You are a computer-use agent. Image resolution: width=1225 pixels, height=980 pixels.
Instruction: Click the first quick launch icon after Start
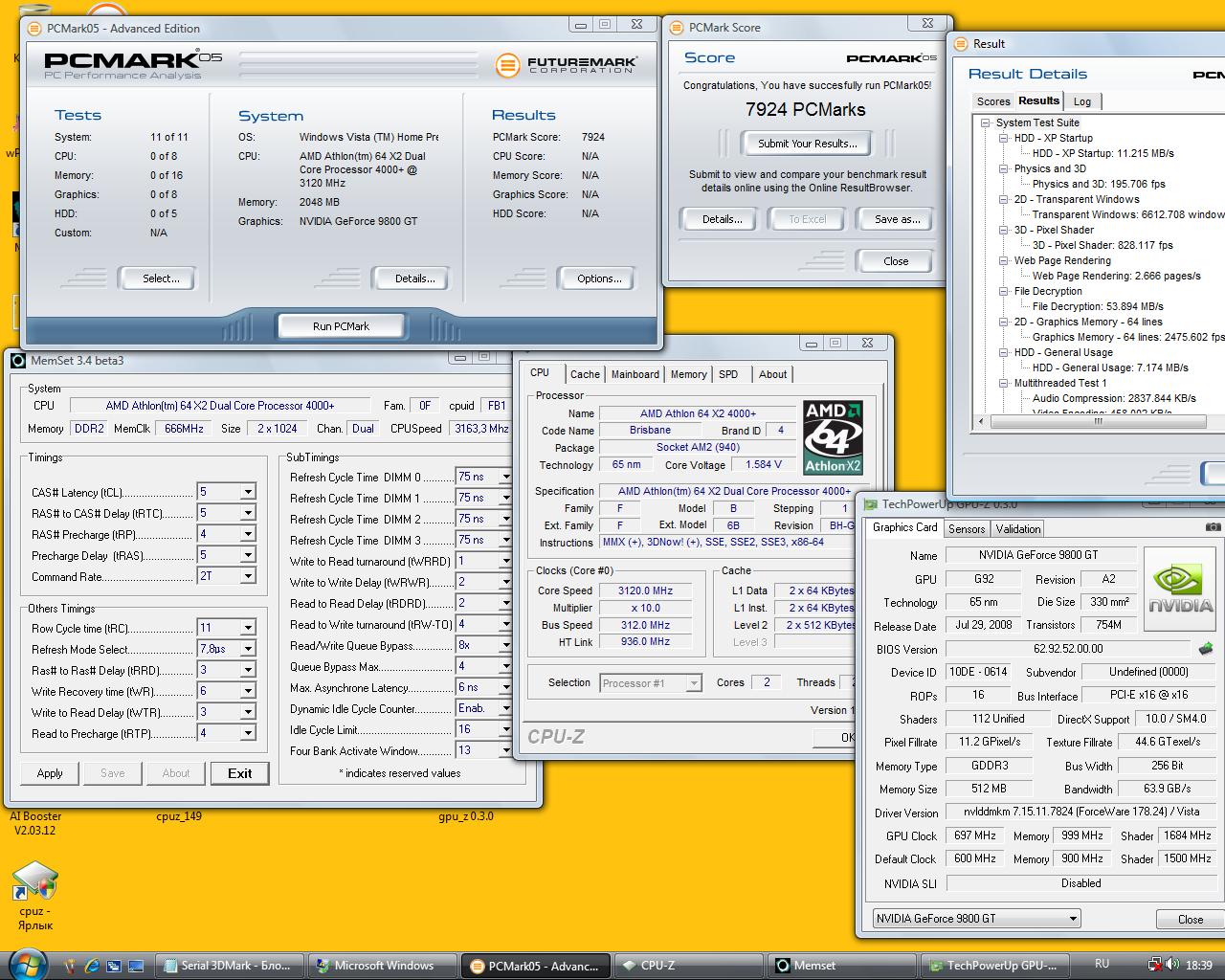click(x=70, y=965)
